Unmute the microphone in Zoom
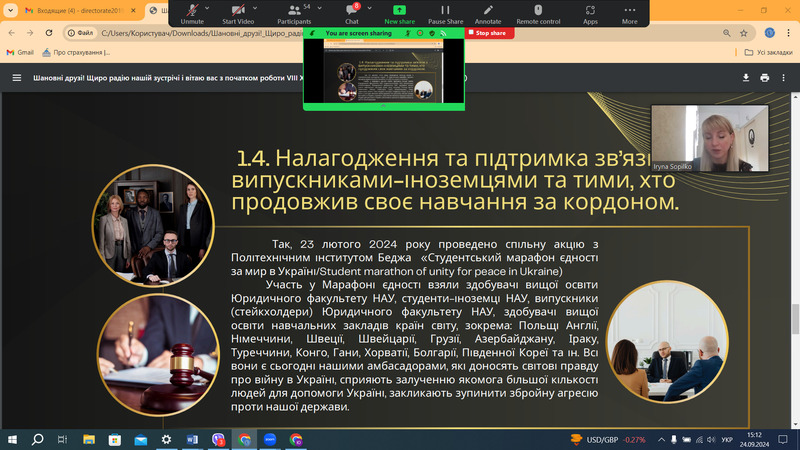 pyautogui.click(x=192, y=12)
